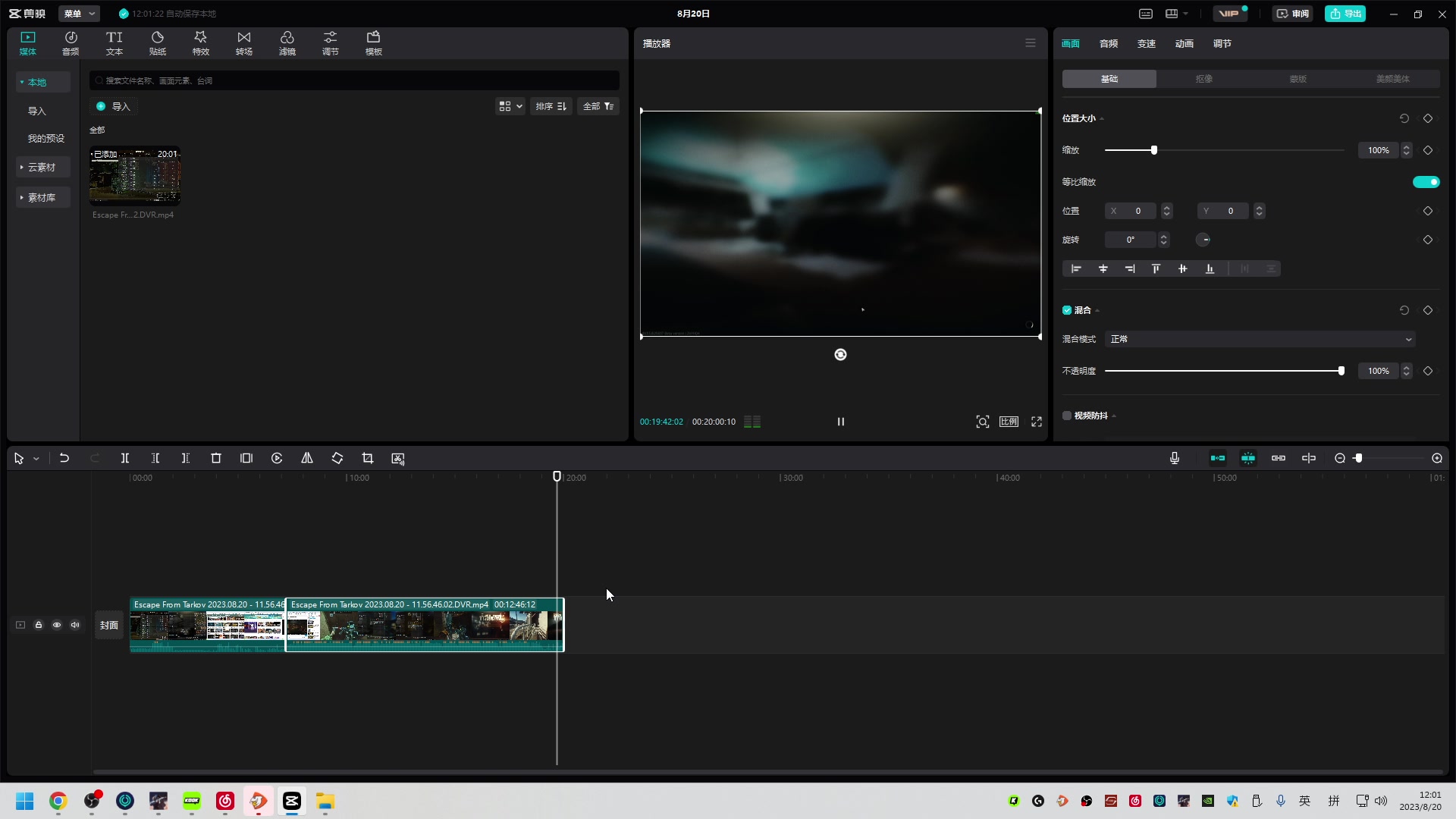Image resolution: width=1456 pixels, height=819 pixels.
Task: Open player panel hamburger menu
Action: tap(1031, 43)
